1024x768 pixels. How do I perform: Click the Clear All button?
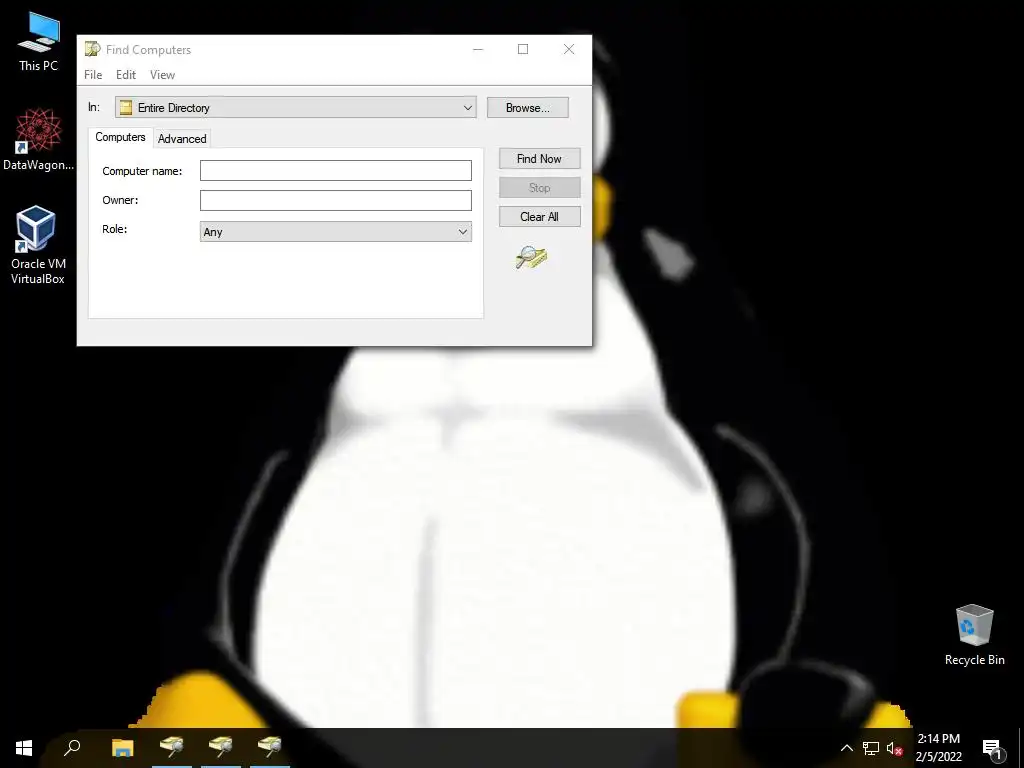(x=539, y=217)
